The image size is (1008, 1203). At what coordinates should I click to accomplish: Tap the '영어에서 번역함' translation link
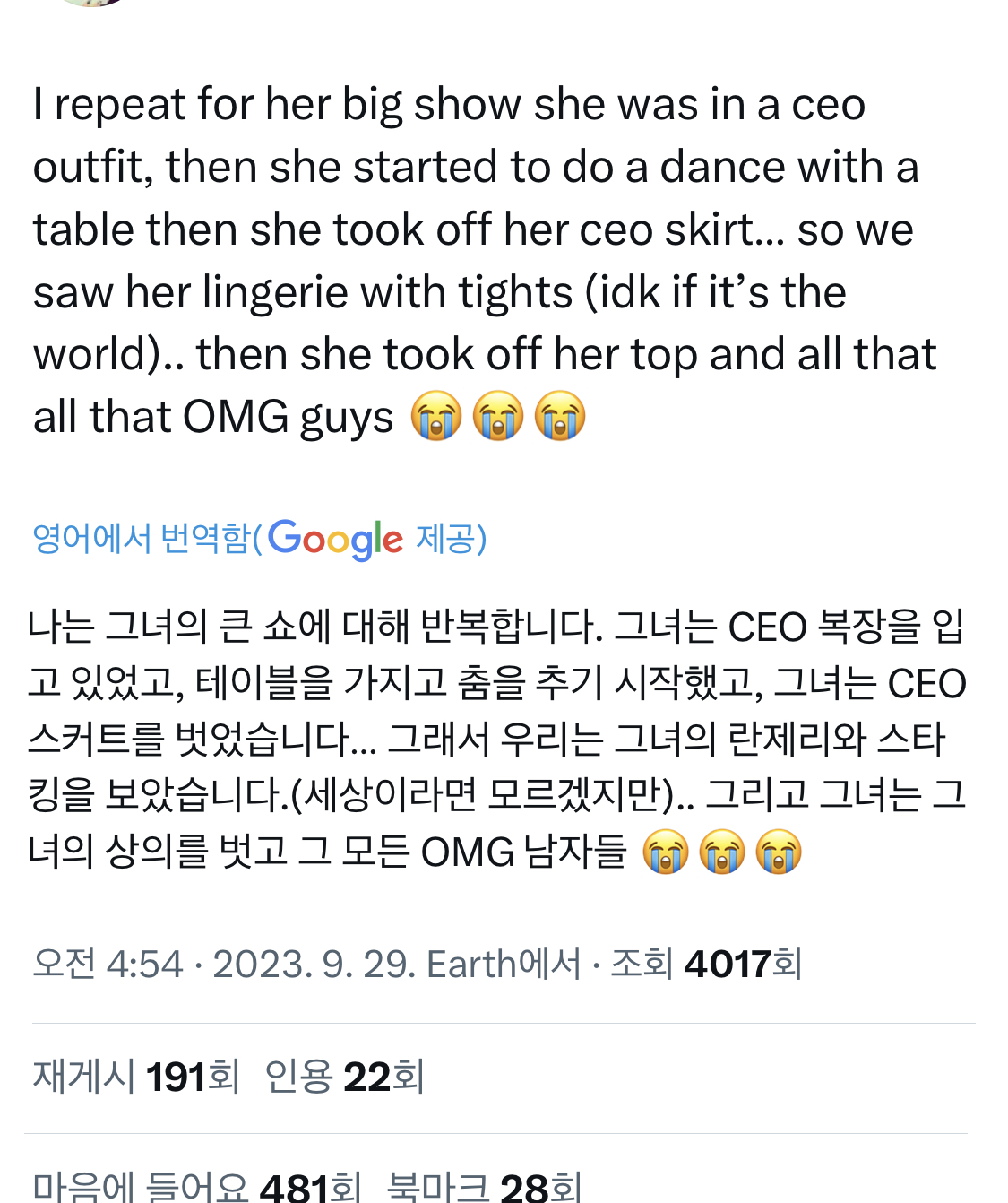tap(141, 539)
